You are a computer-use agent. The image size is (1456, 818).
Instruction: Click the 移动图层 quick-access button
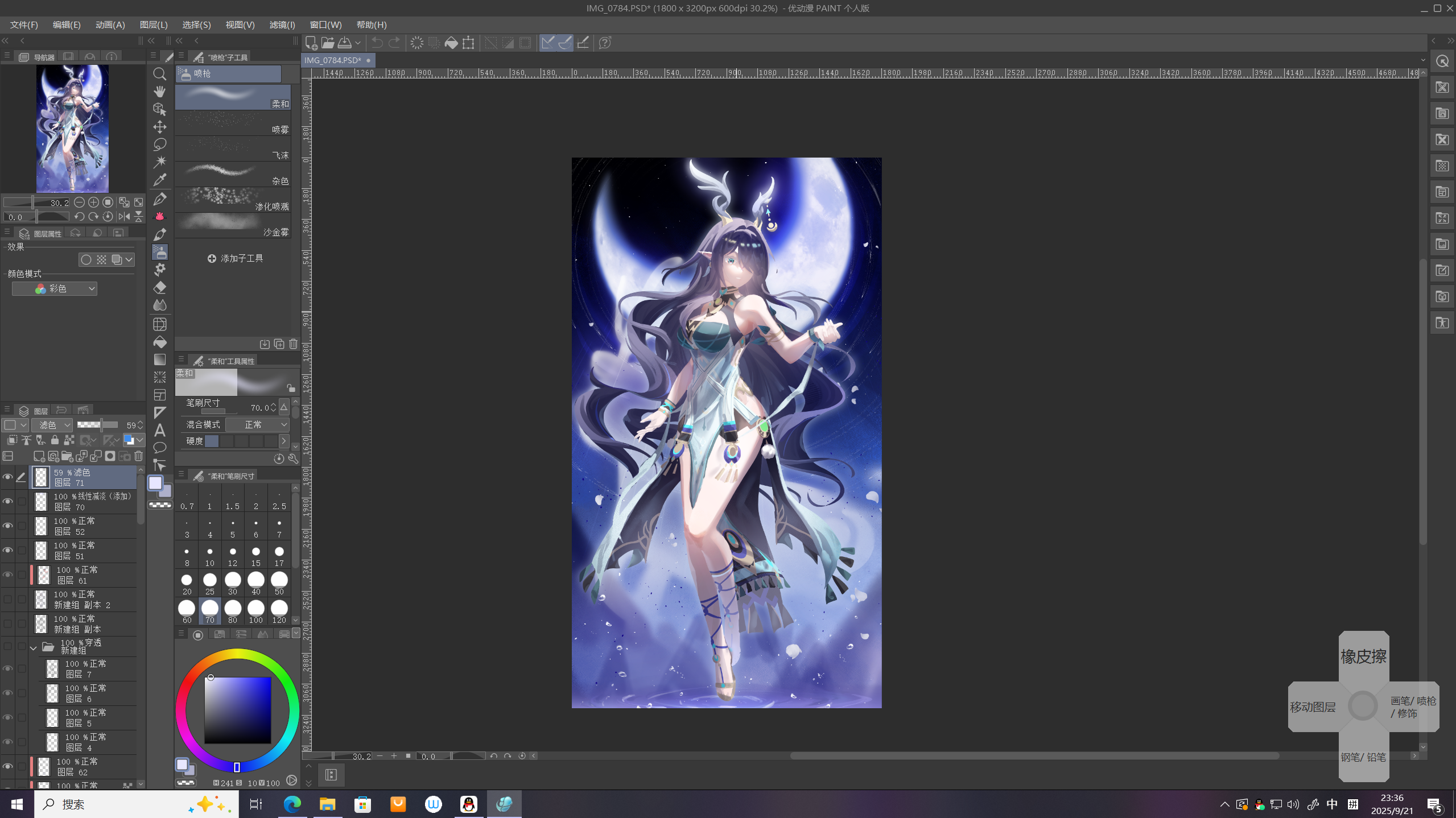click(1313, 707)
